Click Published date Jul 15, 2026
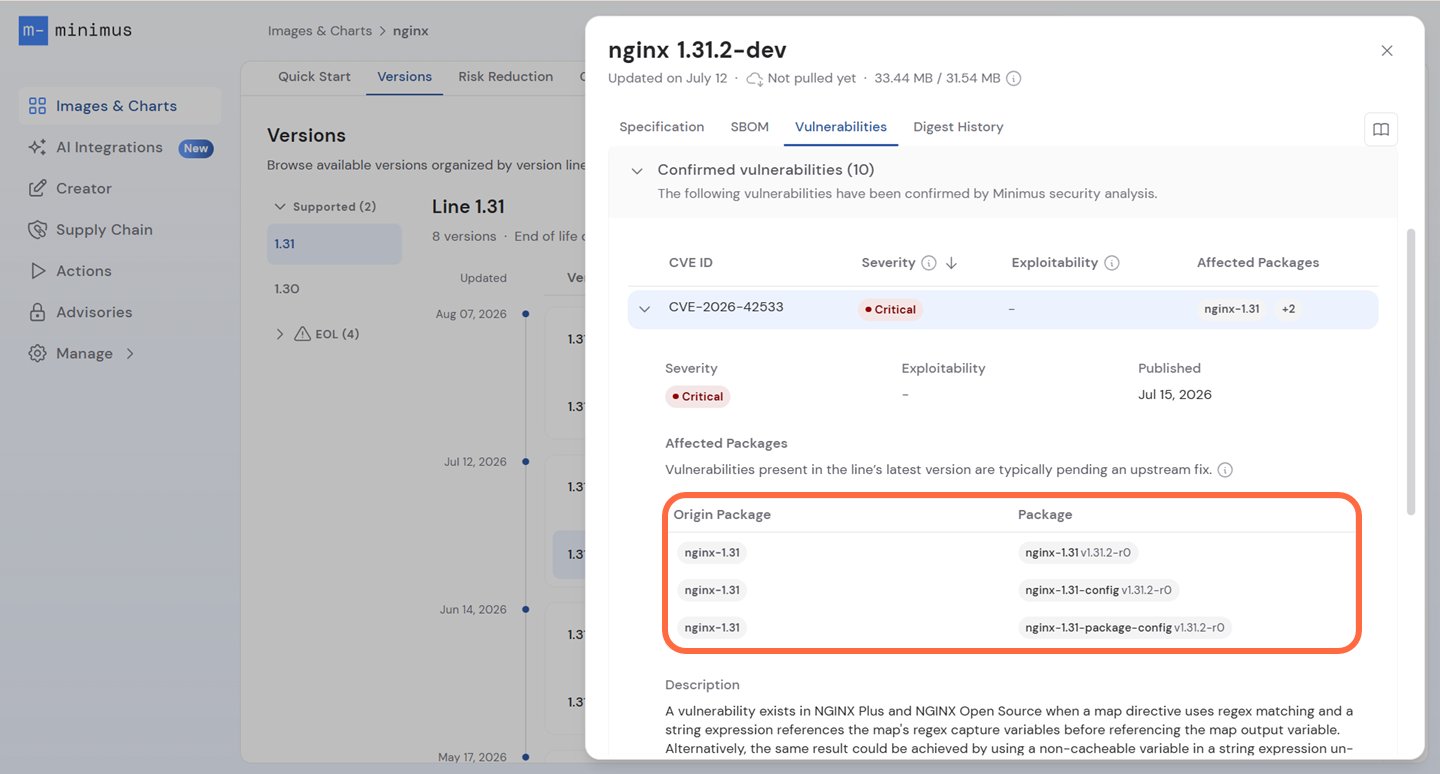Viewport: 1440px width, 774px height. tap(1175, 394)
